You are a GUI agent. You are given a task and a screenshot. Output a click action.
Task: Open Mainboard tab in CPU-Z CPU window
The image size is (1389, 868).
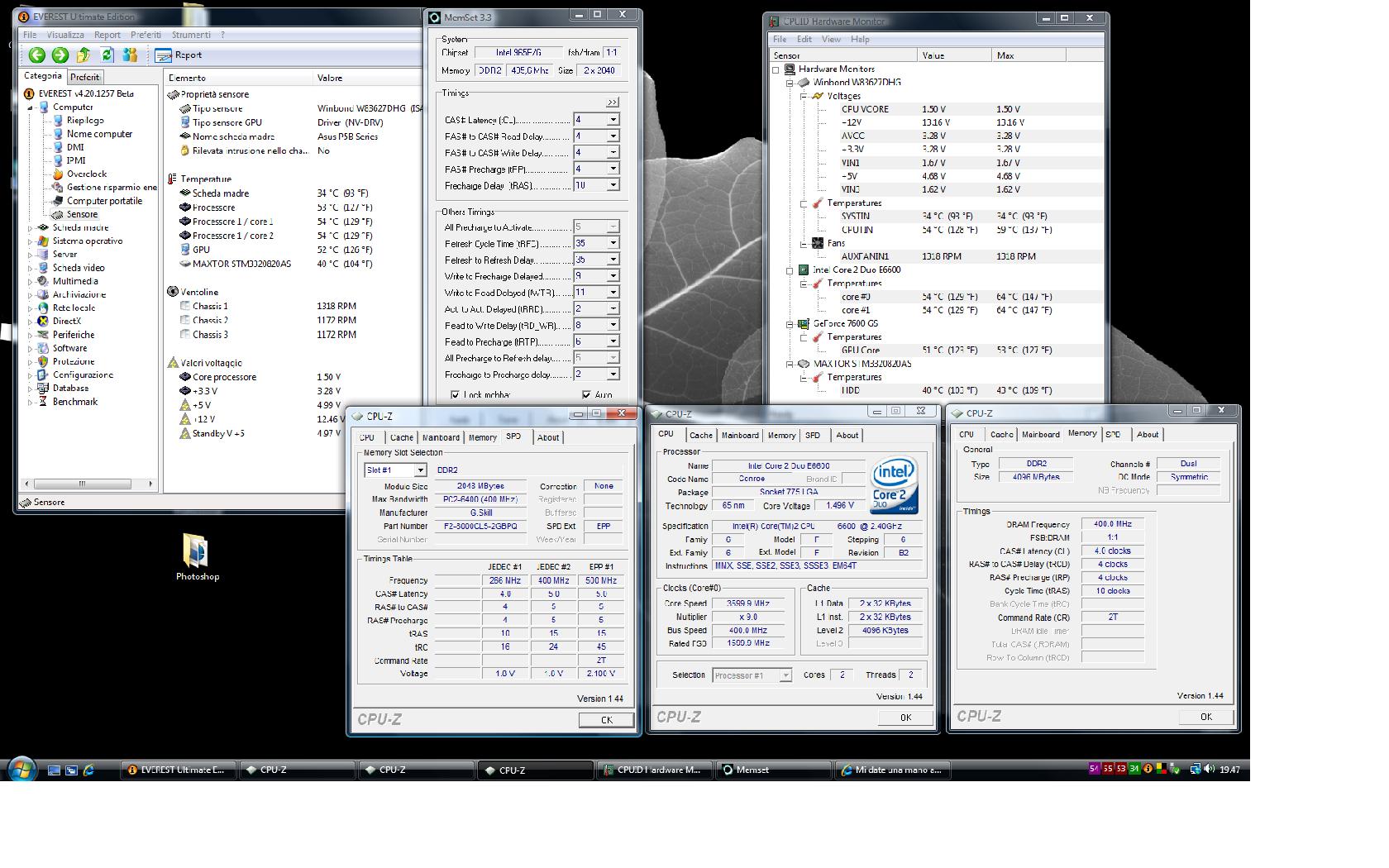click(x=740, y=436)
